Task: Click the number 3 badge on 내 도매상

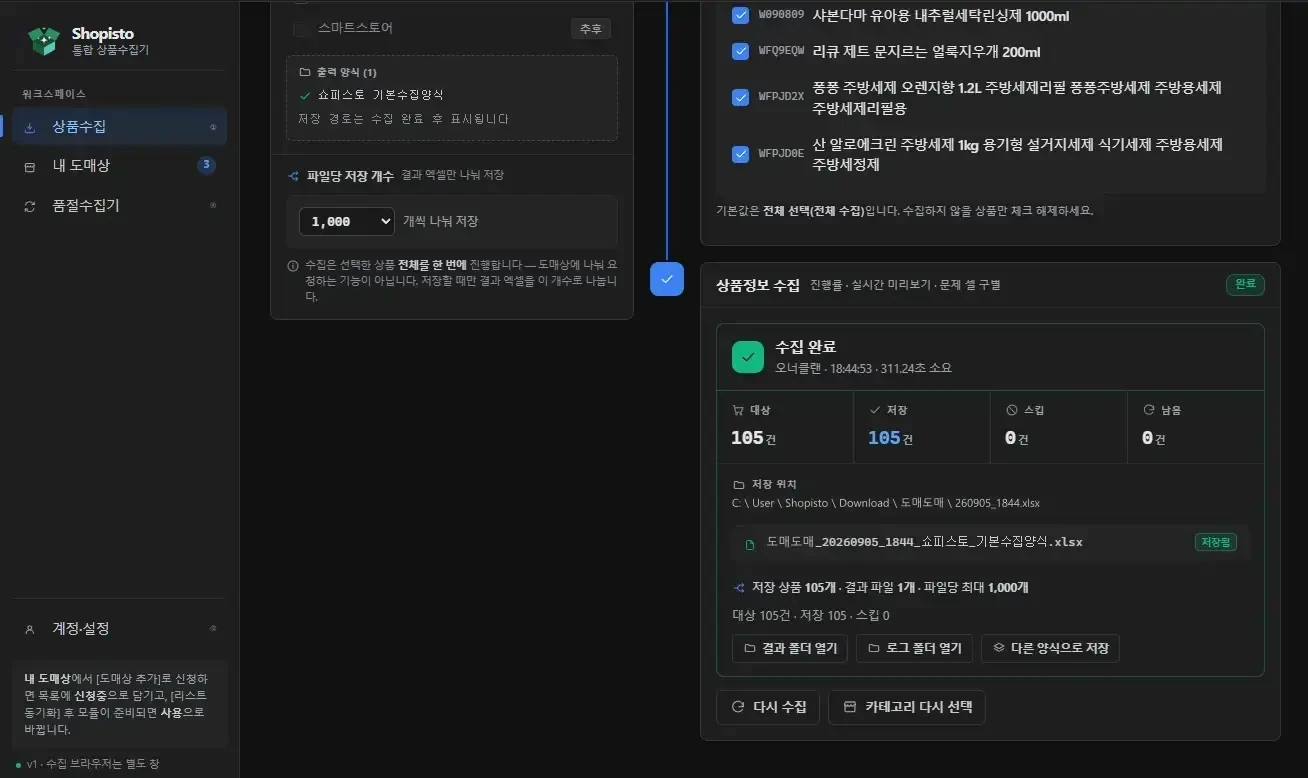Action: point(206,166)
